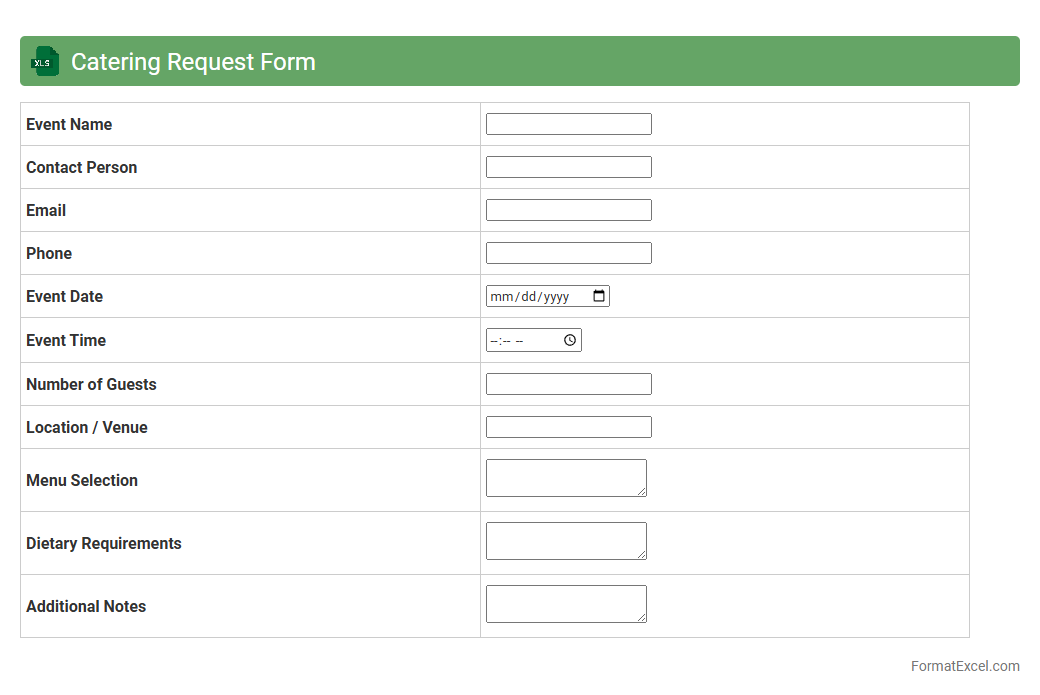Click the Additional Notes resize handle
The image size is (1040, 695).
[642, 618]
